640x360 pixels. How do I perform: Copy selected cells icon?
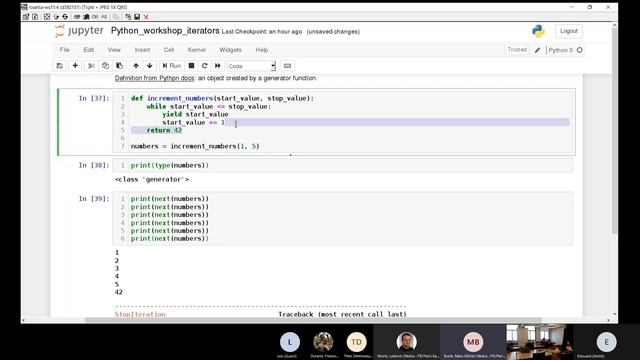click(105, 66)
